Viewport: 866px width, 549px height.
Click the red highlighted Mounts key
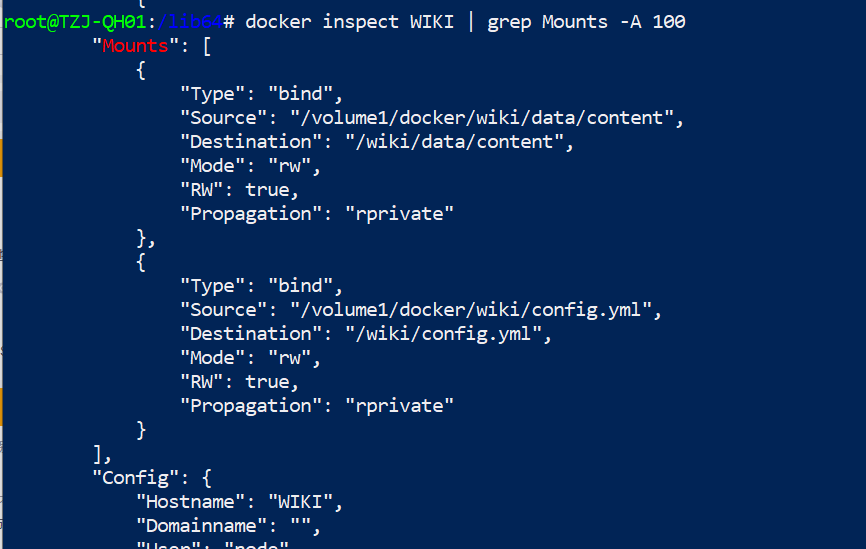135,46
